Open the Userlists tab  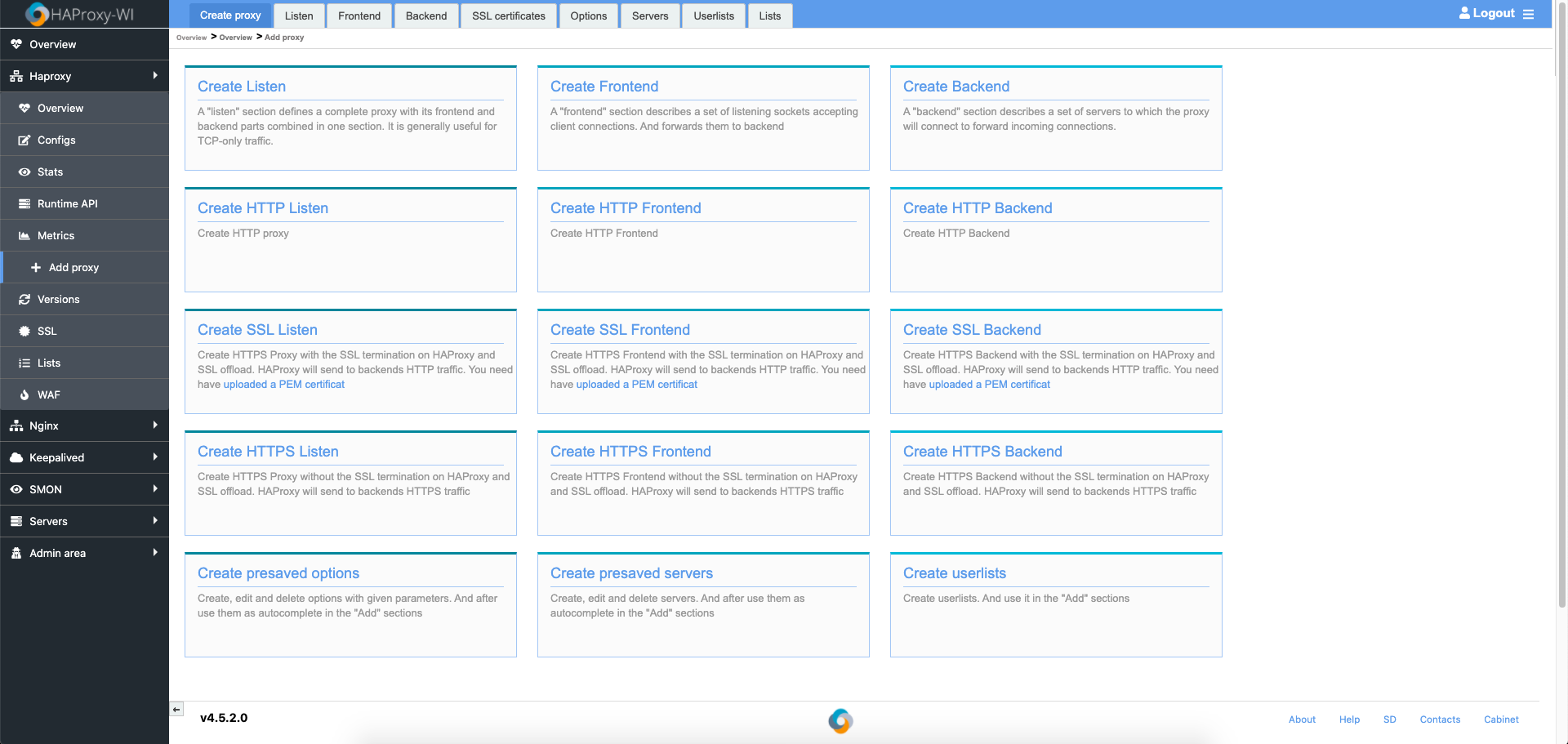pos(714,16)
